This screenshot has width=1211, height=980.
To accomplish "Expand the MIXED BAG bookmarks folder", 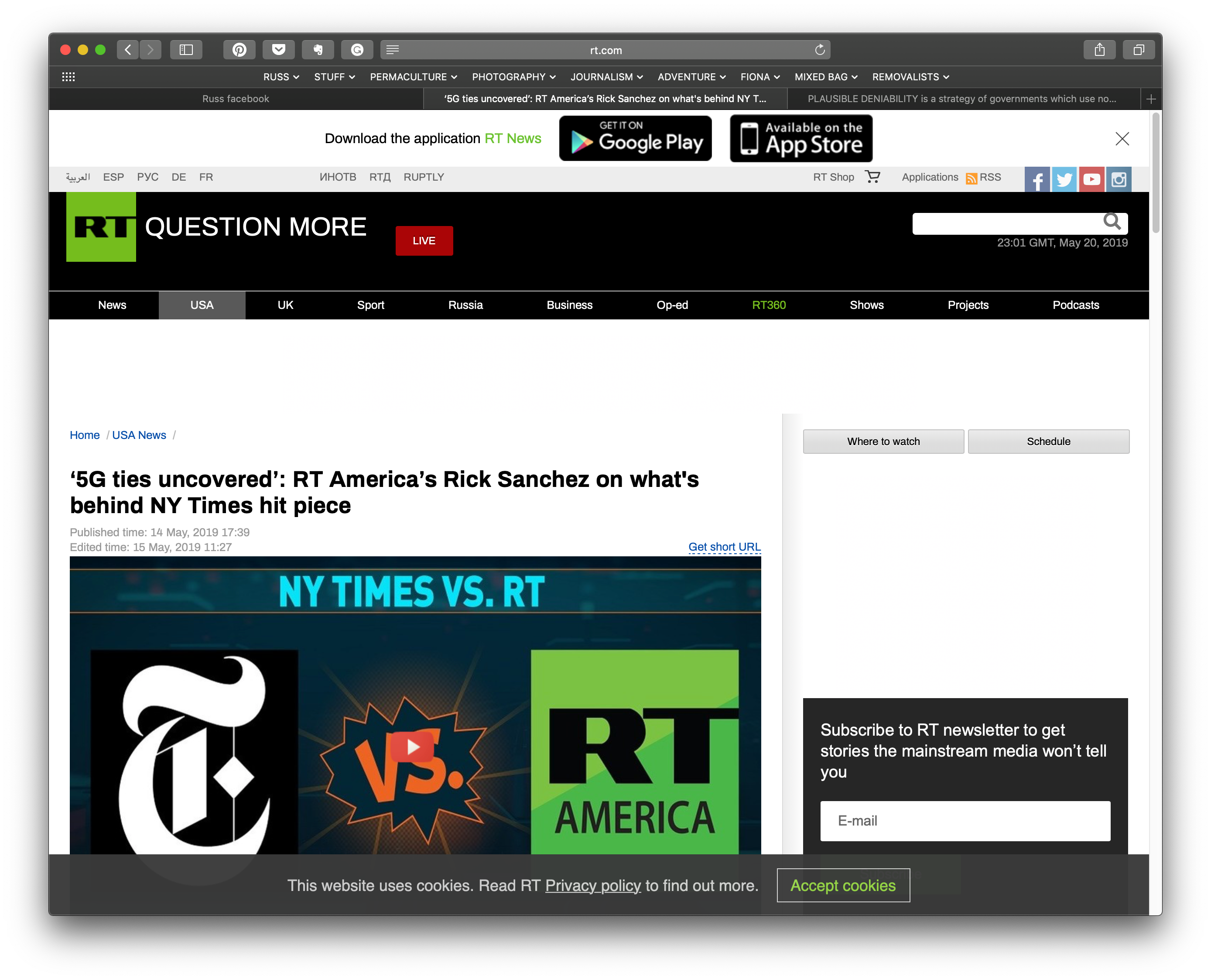I will coord(825,77).
